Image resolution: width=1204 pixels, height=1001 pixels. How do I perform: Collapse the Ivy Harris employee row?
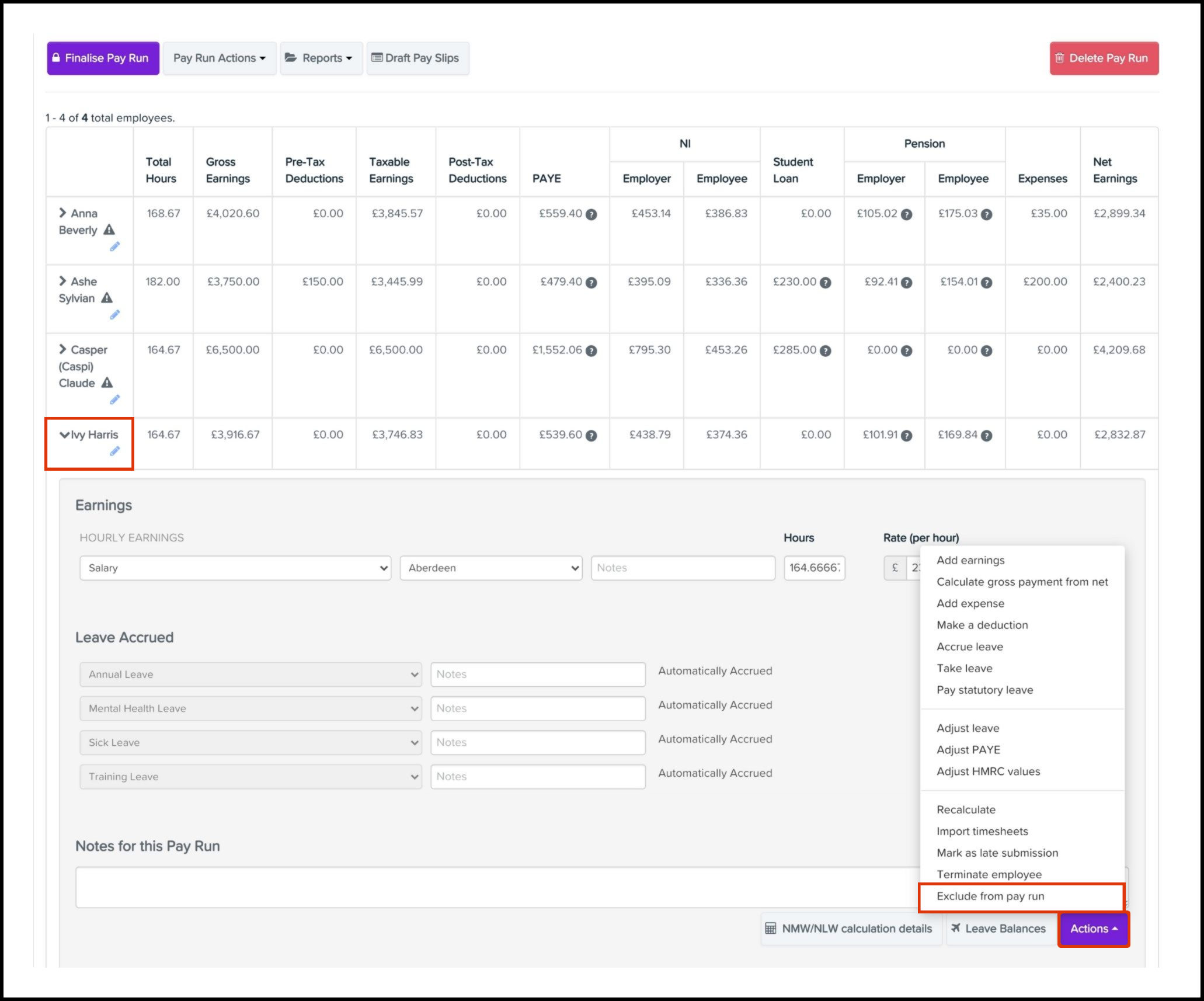coord(64,435)
